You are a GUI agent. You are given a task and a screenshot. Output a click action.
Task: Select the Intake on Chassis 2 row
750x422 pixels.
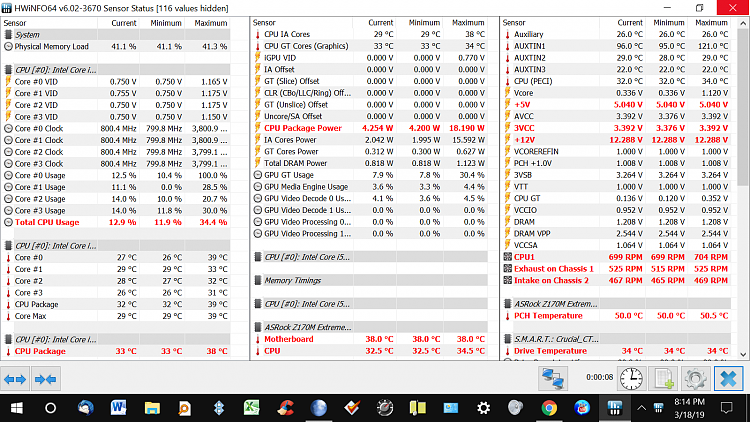click(x=617, y=280)
